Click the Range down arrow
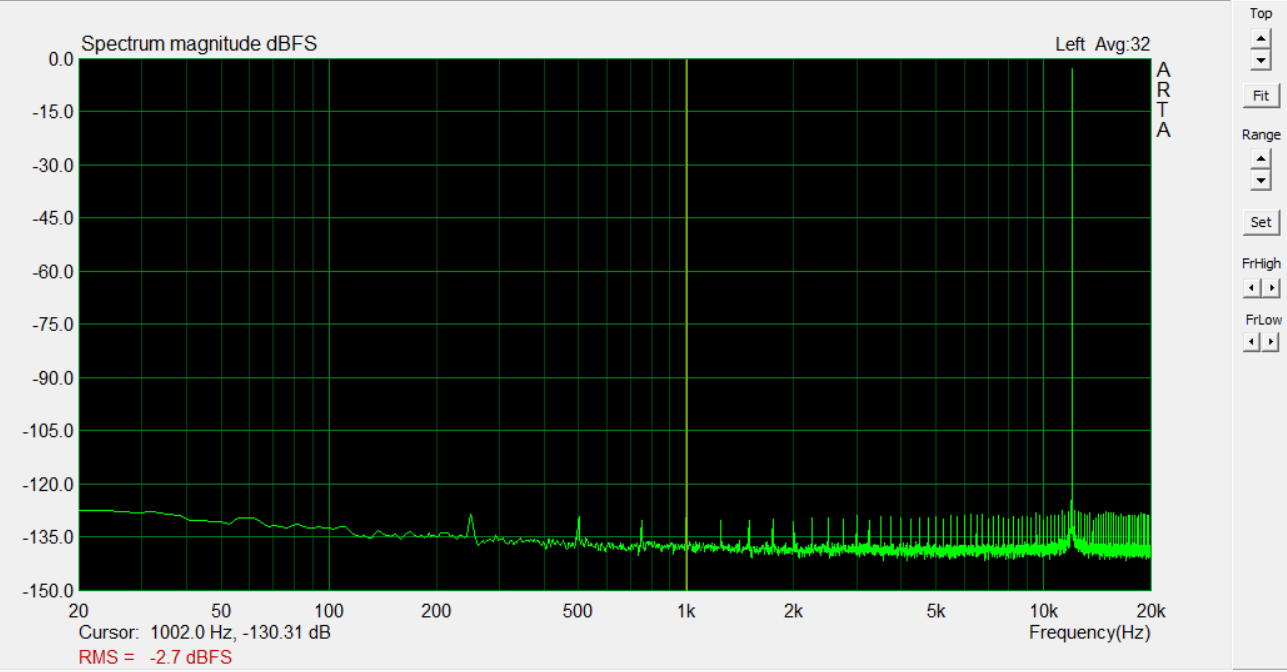The image size is (1287, 672). pos(1260,180)
